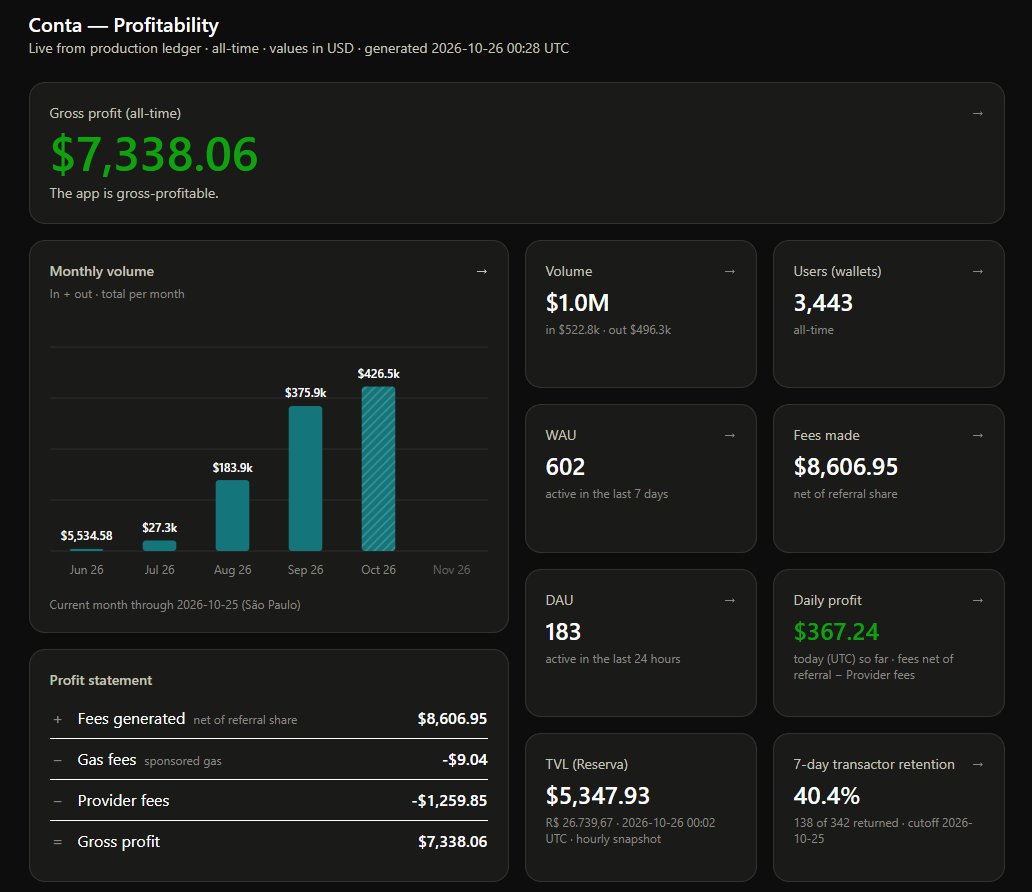
Task: Click the $27.3k bar label
Action: click(x=159, y=528)
